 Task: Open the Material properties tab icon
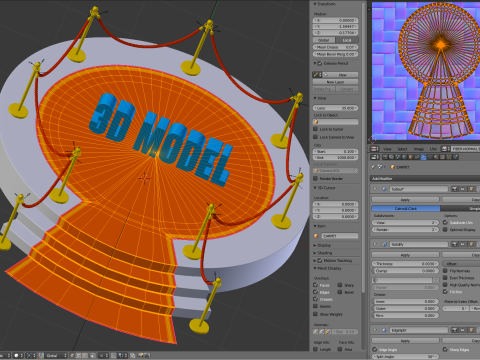click(436, 157)
